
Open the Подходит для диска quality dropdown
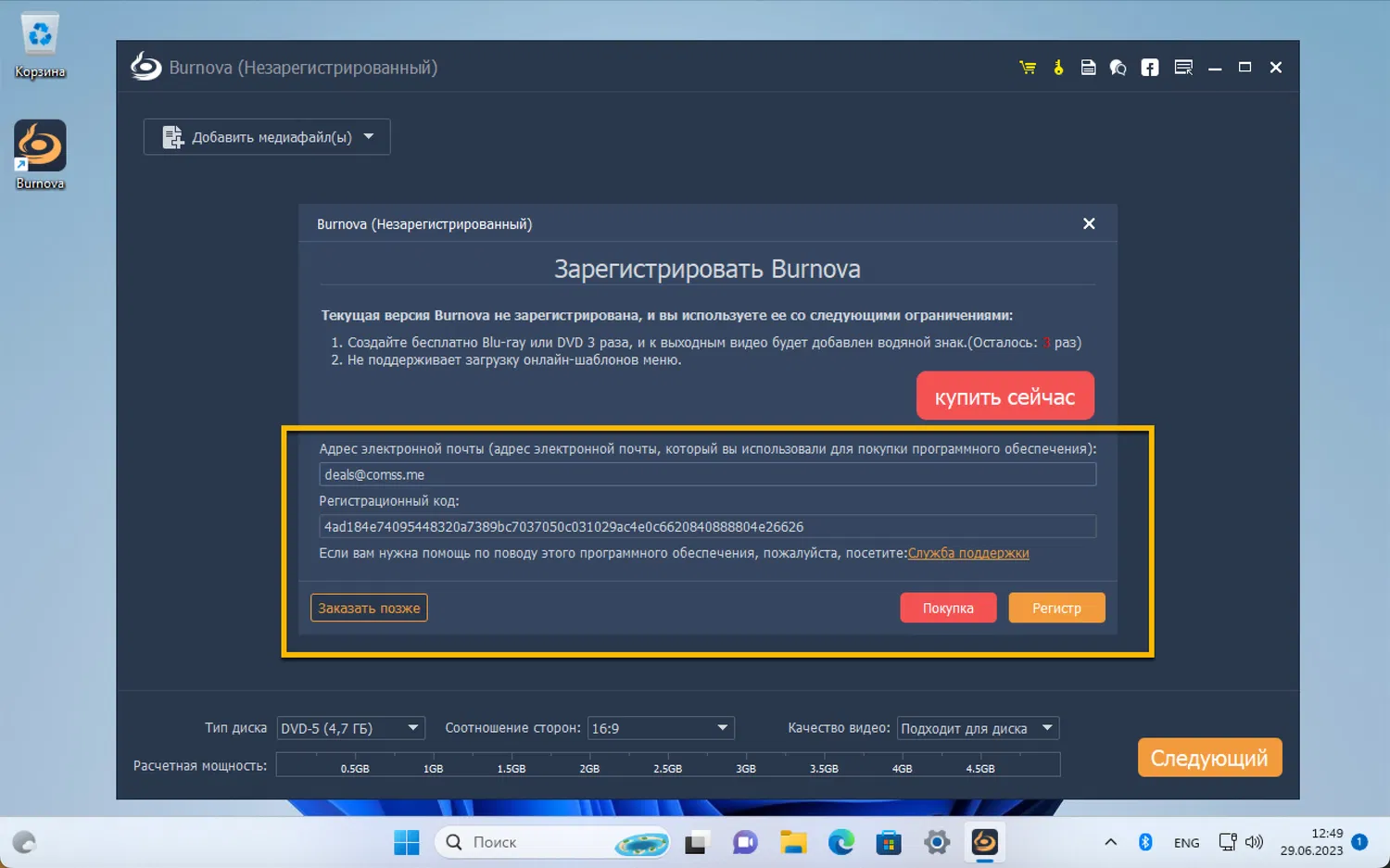pos(1047,728)
